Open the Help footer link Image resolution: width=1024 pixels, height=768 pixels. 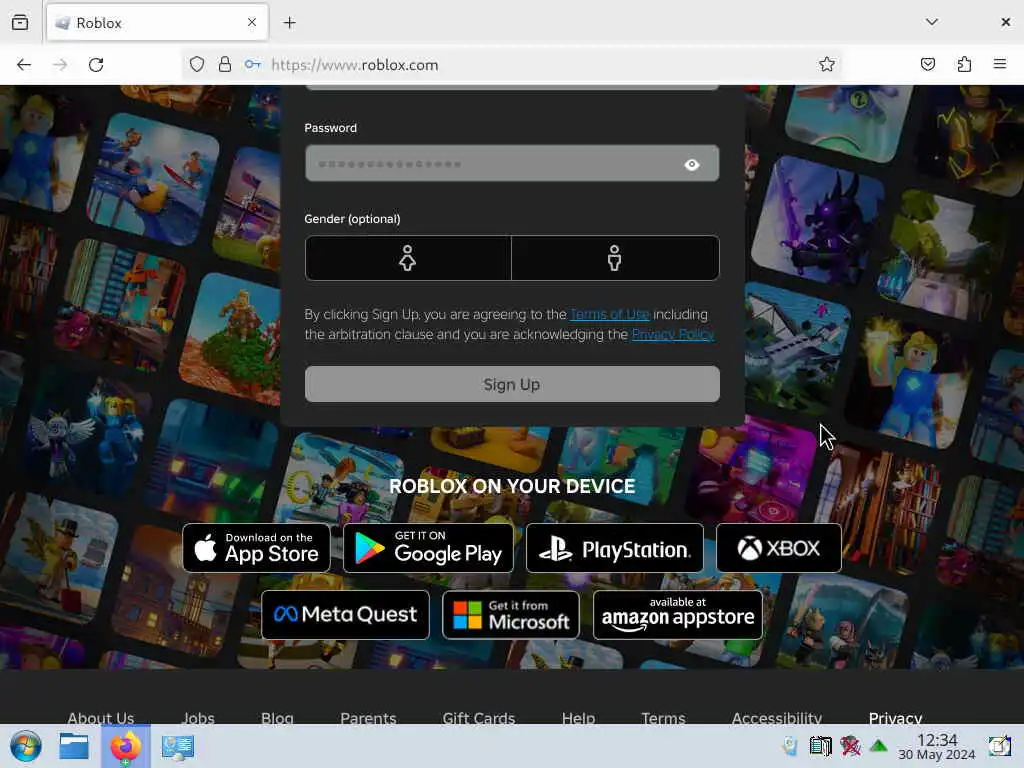[578, 718]
